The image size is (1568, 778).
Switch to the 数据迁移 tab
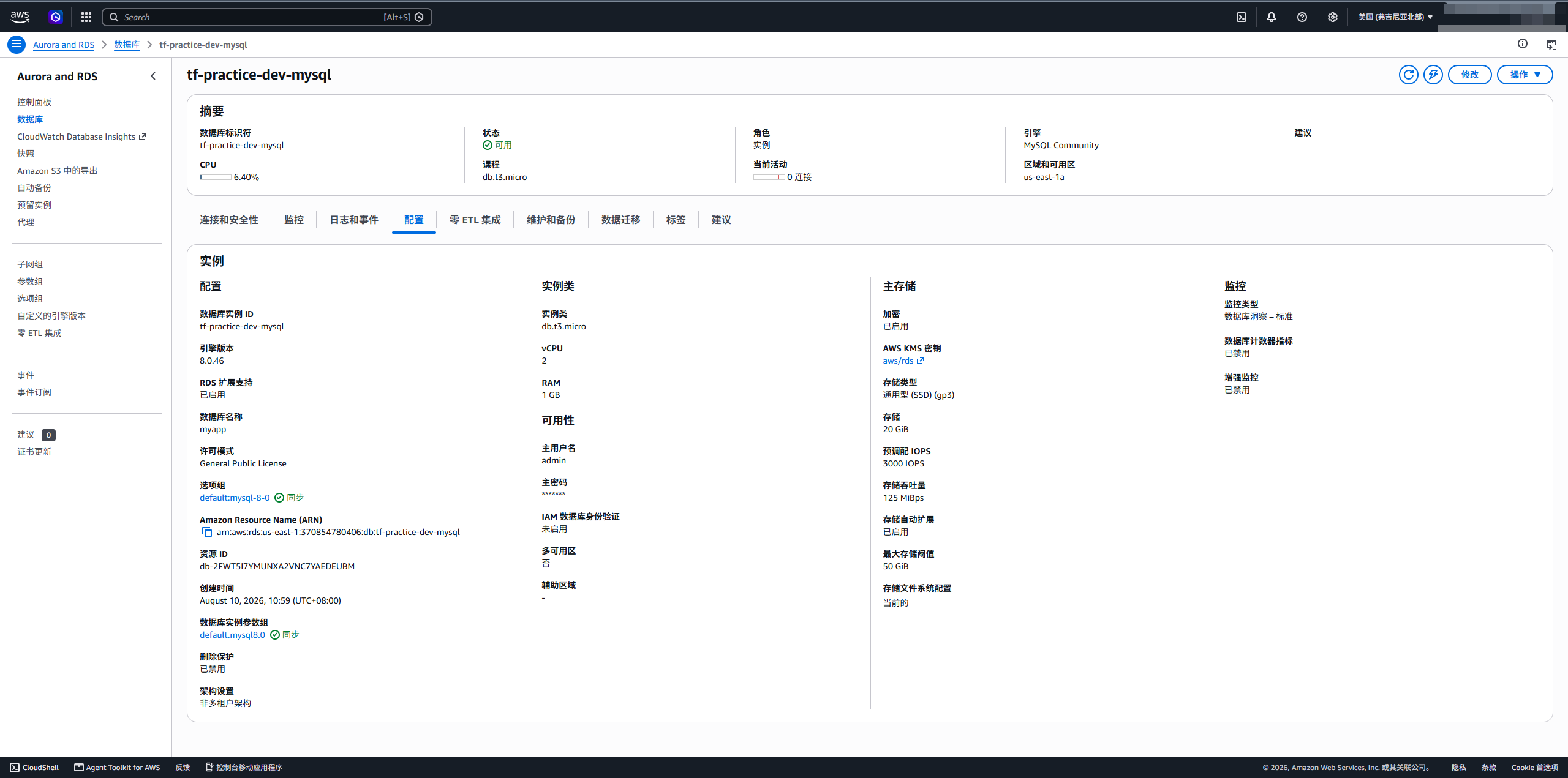pyautogui.click(x=621, y=220)
